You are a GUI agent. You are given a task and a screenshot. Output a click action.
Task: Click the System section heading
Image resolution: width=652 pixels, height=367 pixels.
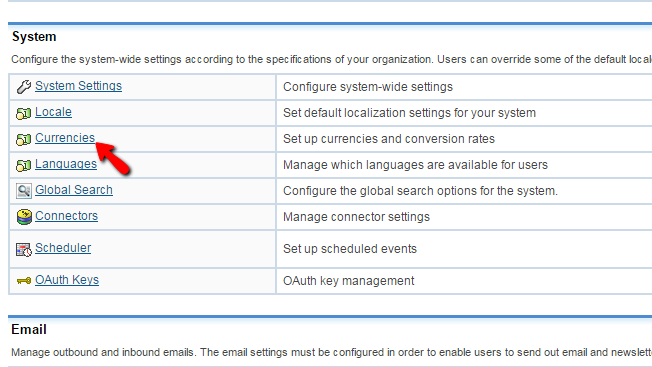[x=34, y=37]
